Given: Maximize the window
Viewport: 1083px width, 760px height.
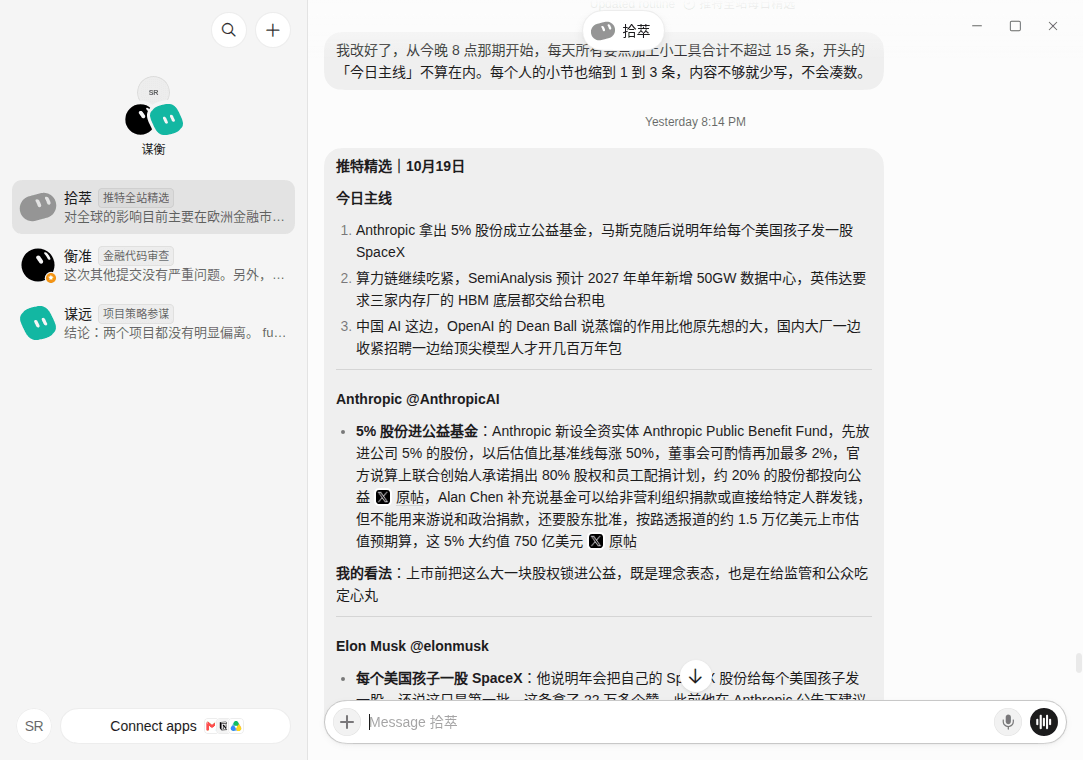Looking at the screenshot, I should [1015, 26].
